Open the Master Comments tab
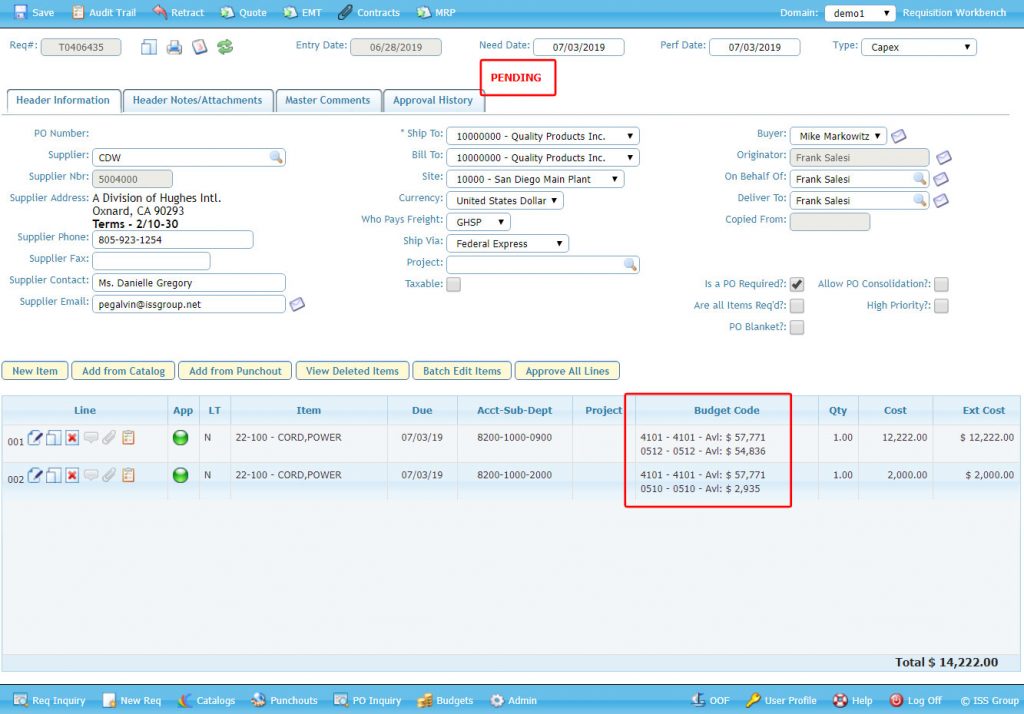The image size is (1024, 714). [x=328, y=100]
